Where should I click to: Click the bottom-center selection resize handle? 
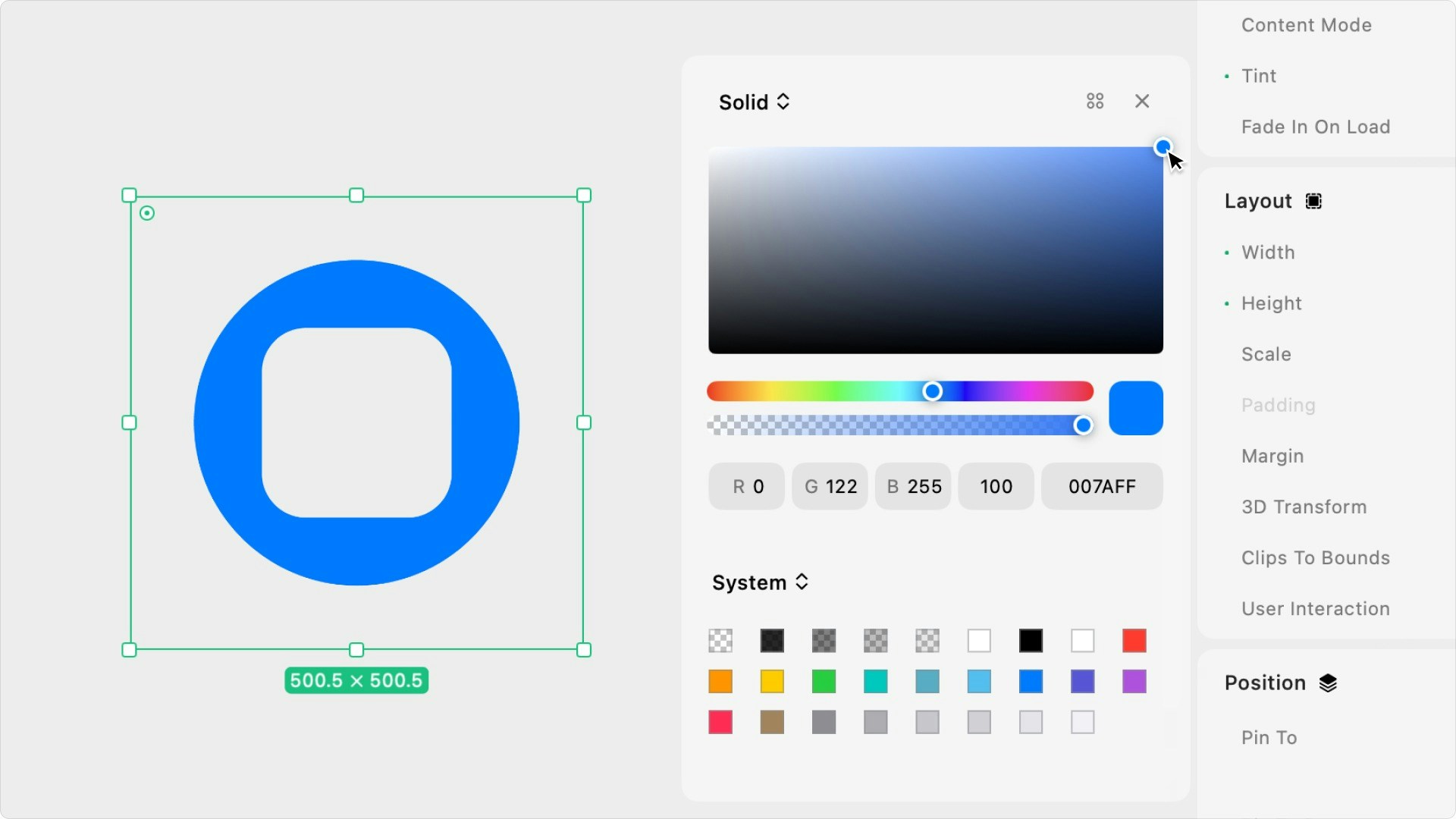356,650
